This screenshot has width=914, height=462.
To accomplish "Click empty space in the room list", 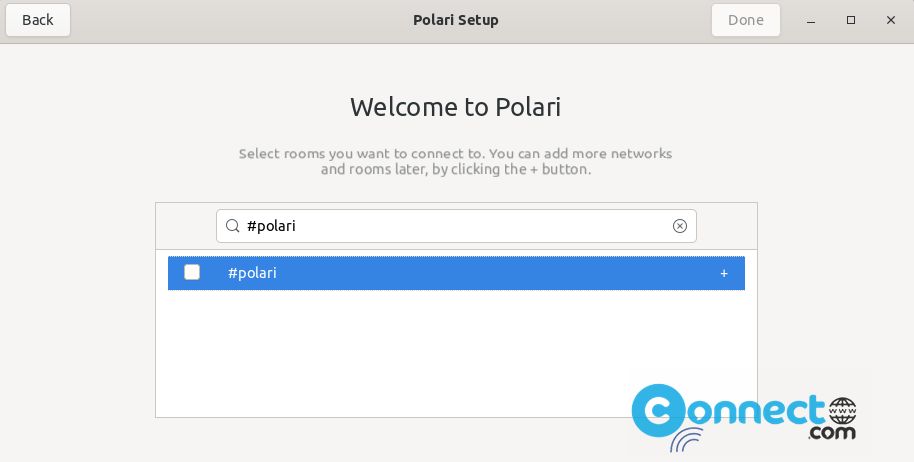I will [x=396, y=352].
